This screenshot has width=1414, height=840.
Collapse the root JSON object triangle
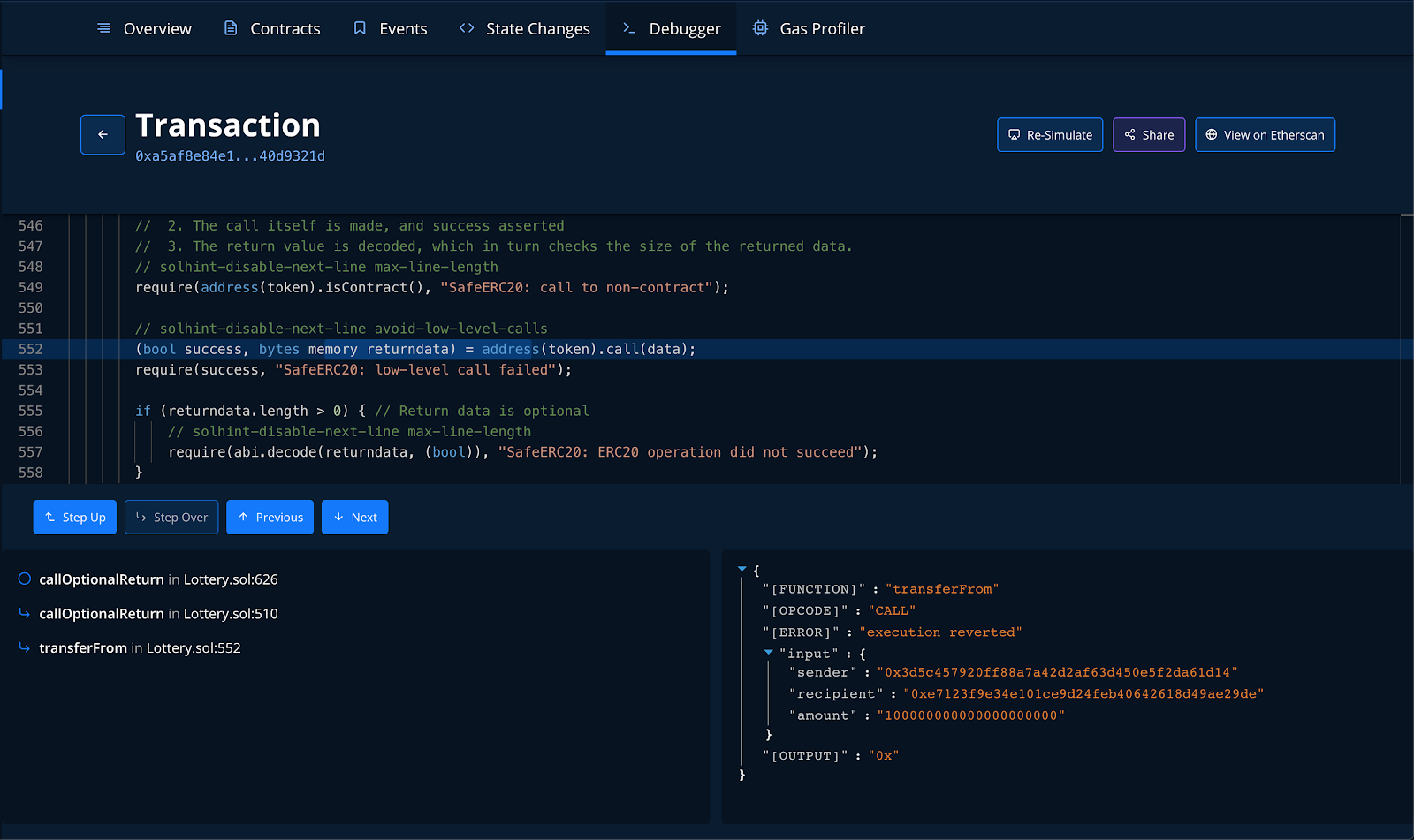pos(742,570)
